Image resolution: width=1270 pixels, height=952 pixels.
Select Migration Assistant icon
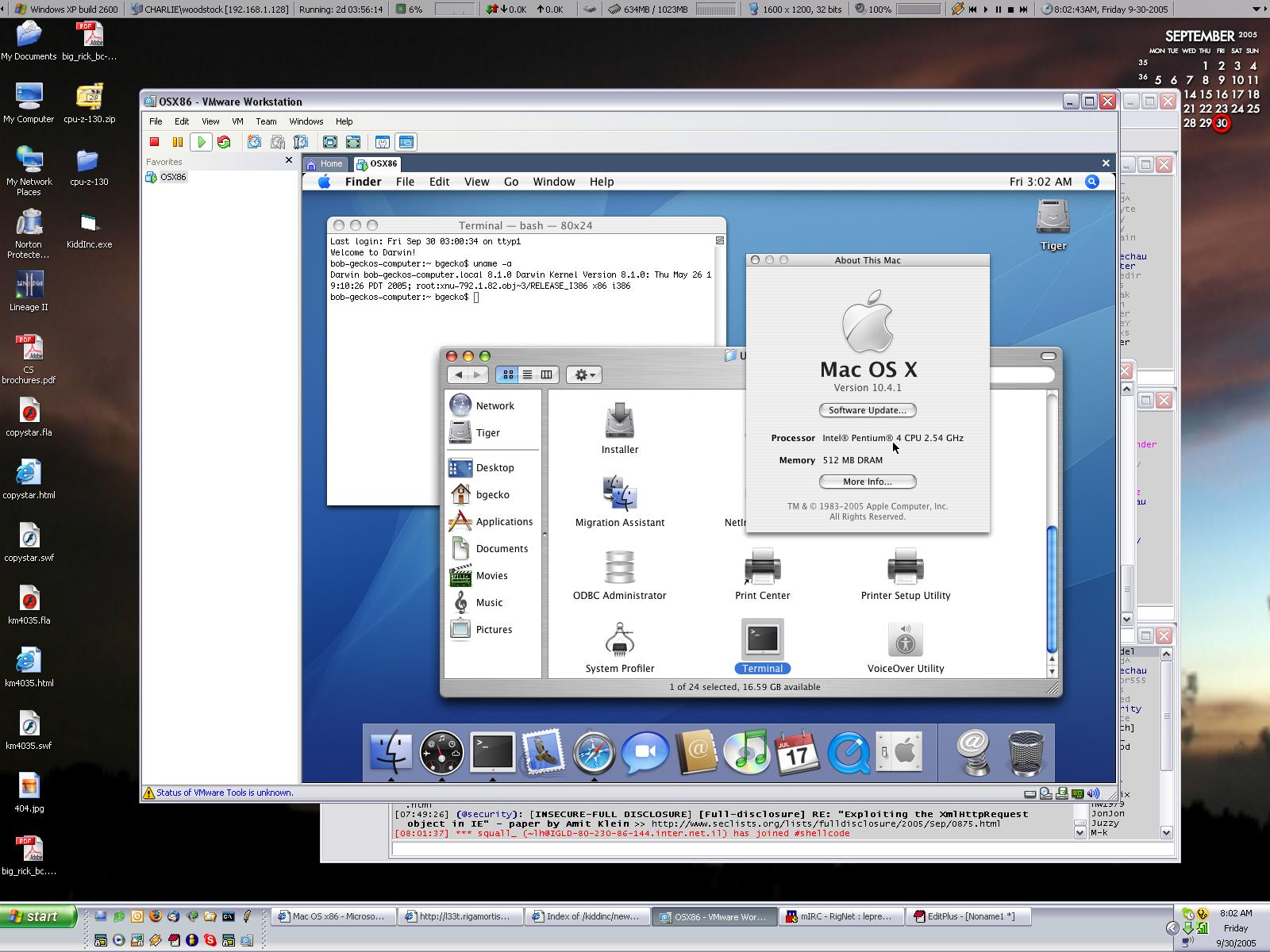click(620, 501)
